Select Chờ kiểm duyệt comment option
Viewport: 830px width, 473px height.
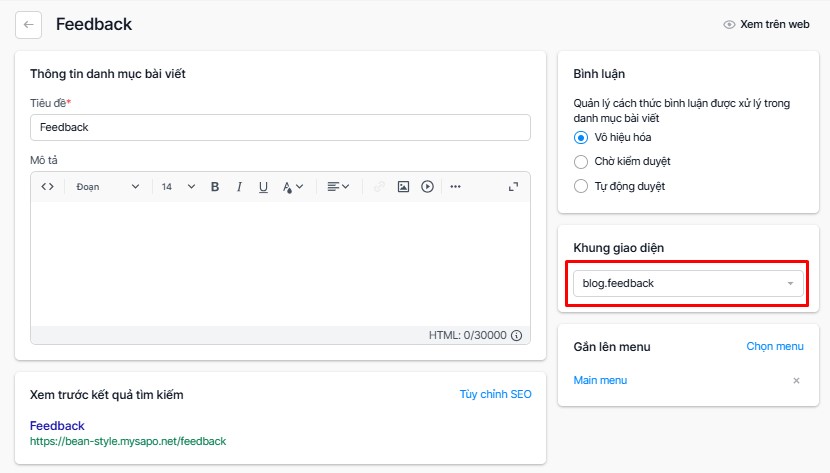click(581, 161)
